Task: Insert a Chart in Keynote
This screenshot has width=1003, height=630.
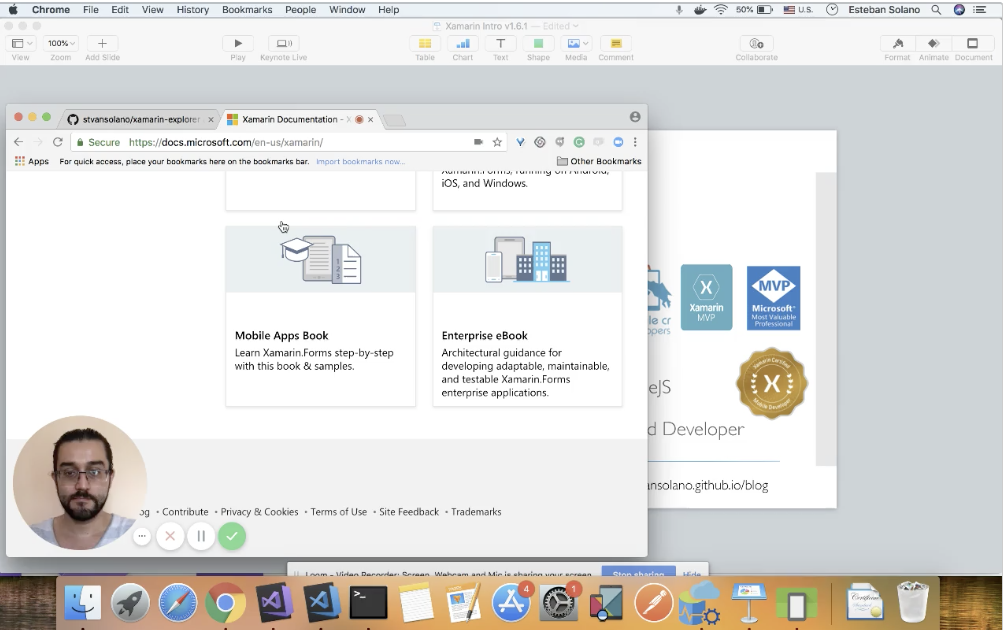Action: [x=462, y=44]
